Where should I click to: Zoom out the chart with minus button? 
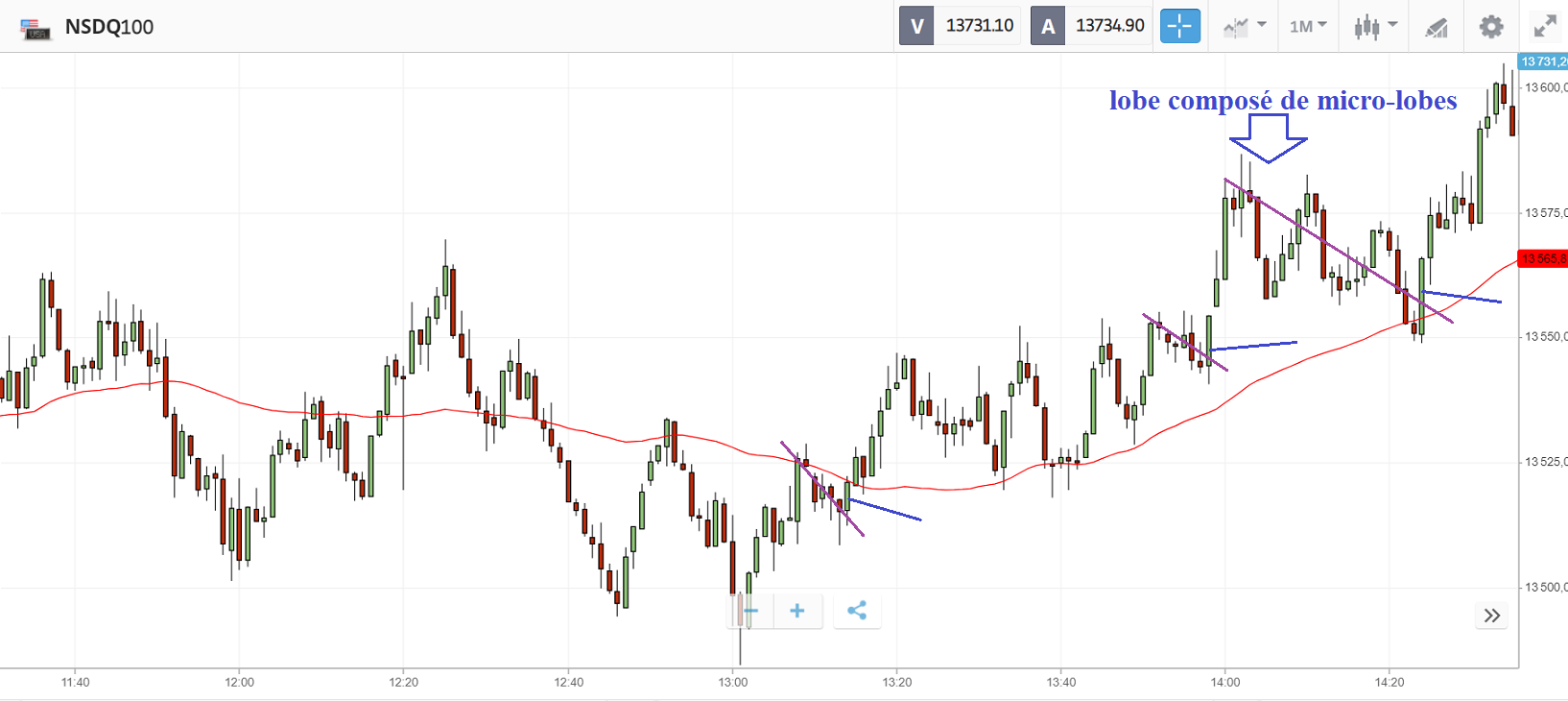pyautogui.click(x=750, y=611)
